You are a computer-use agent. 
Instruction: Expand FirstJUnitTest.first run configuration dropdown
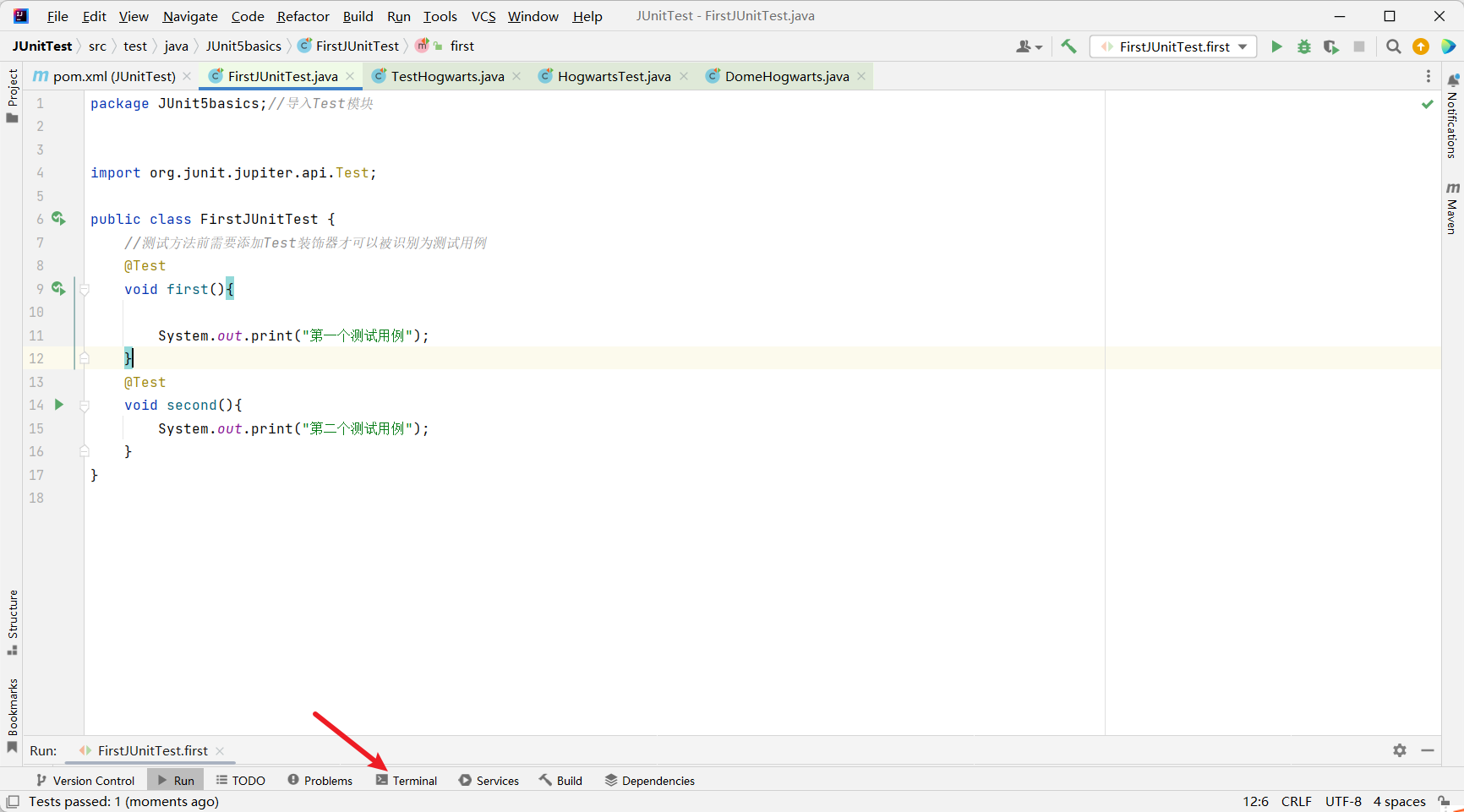coord(1243,46)
